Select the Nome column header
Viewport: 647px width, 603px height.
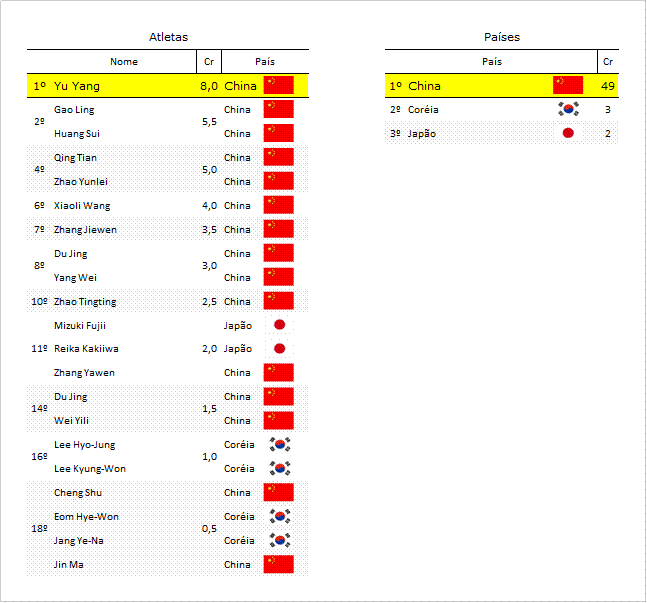click(x=124, y=61)
